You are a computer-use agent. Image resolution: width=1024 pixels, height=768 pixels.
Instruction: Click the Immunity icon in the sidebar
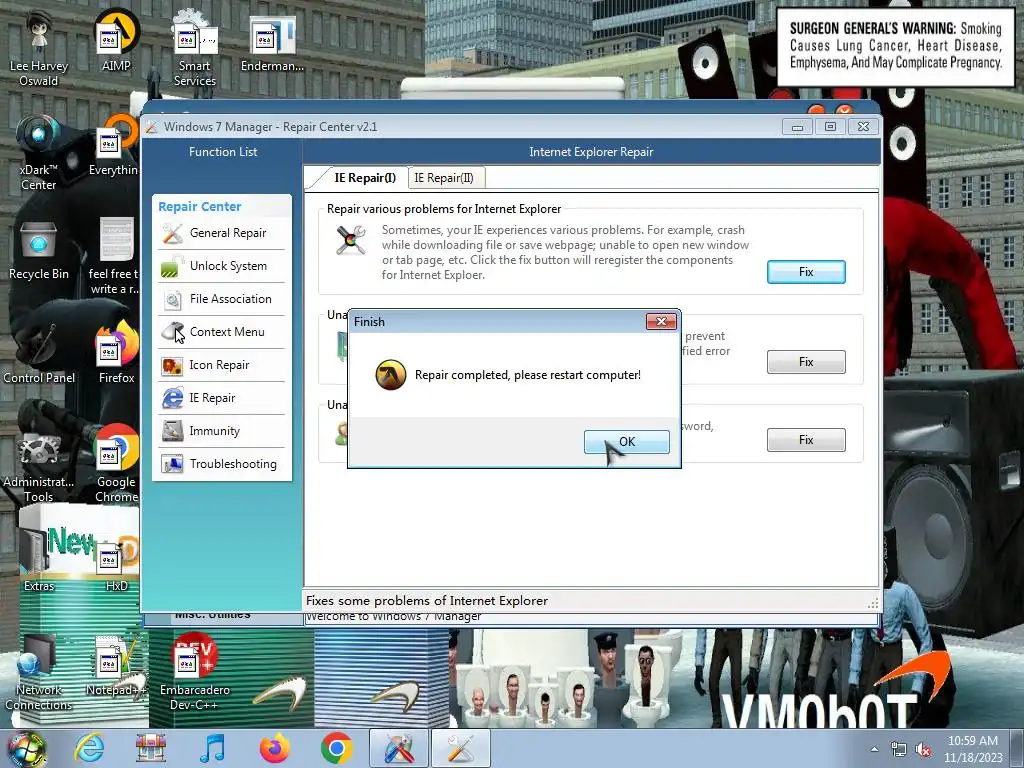172,431
